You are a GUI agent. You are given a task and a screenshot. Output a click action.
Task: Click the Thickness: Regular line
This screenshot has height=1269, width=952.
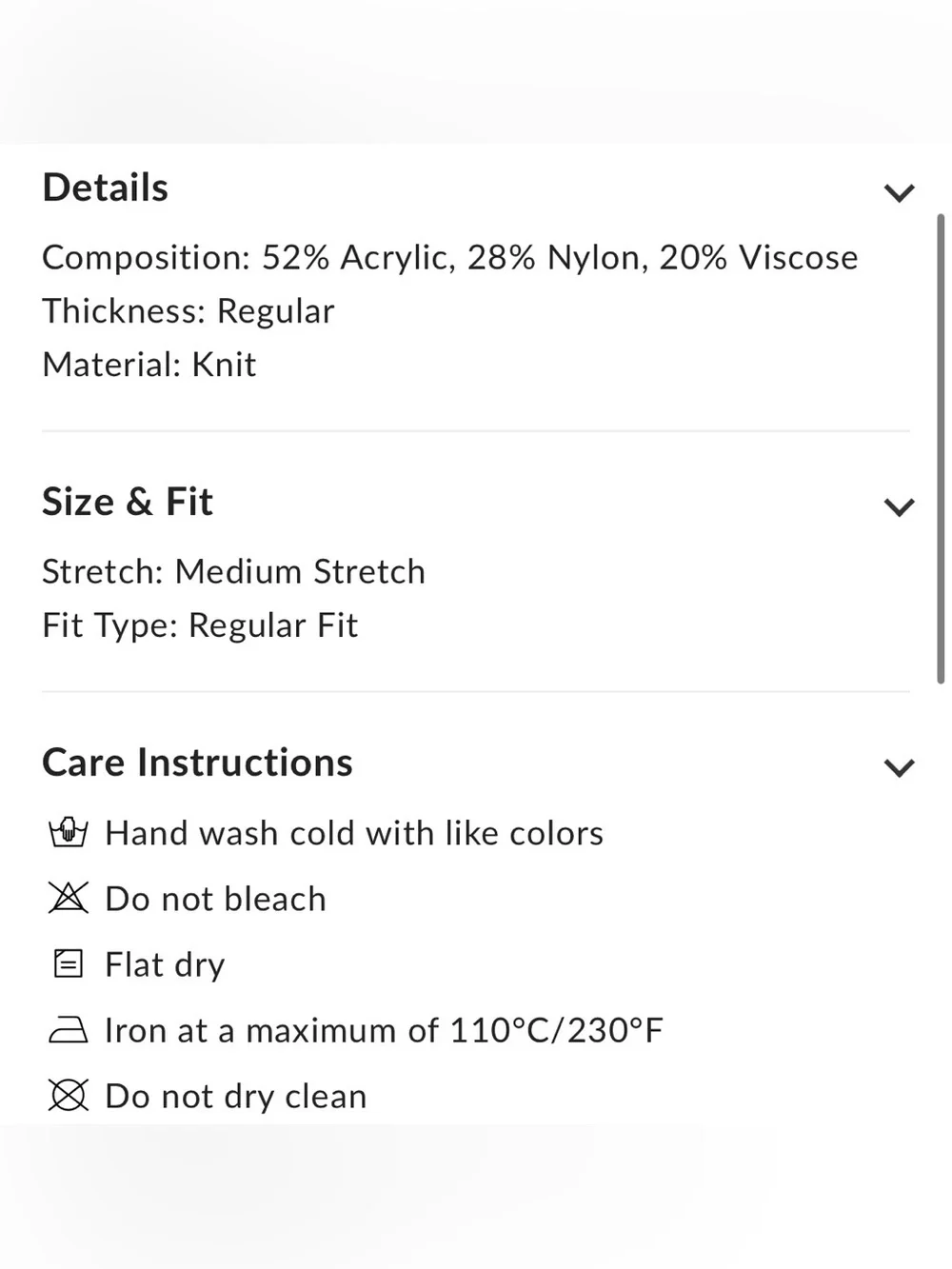tap(188, 311)
